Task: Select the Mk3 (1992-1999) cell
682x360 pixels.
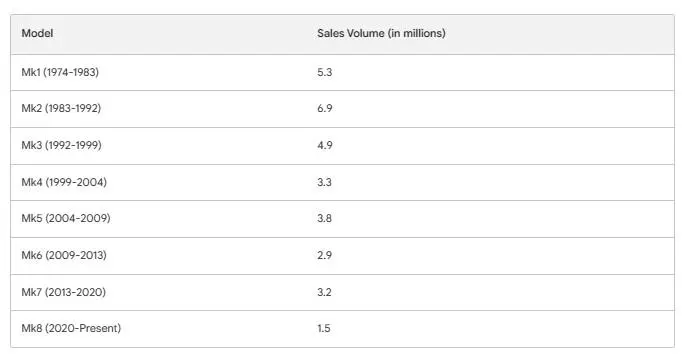Action: pyautogui.click(x=158, y=146)
